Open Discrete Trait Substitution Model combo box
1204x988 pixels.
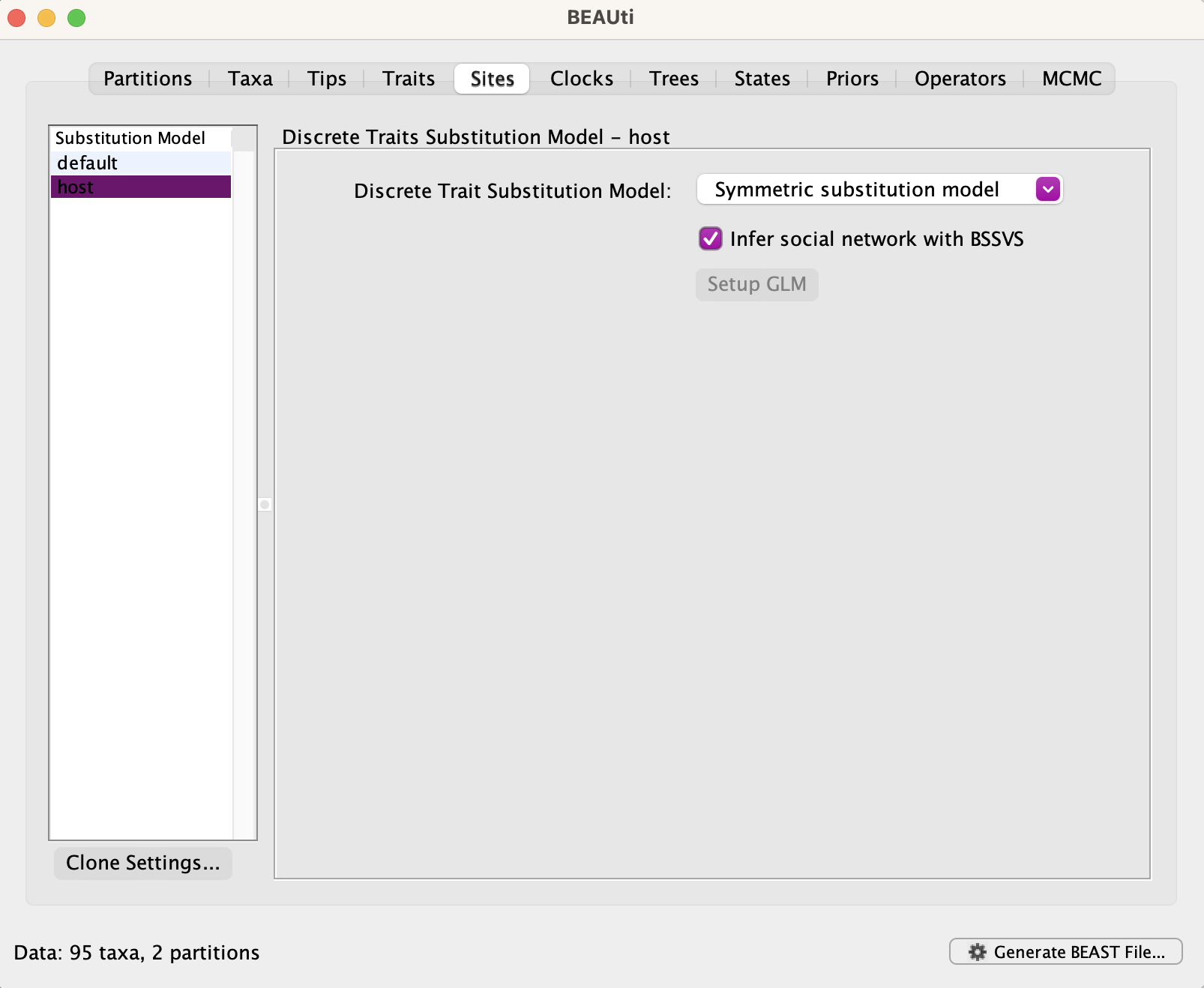point(879,190)
